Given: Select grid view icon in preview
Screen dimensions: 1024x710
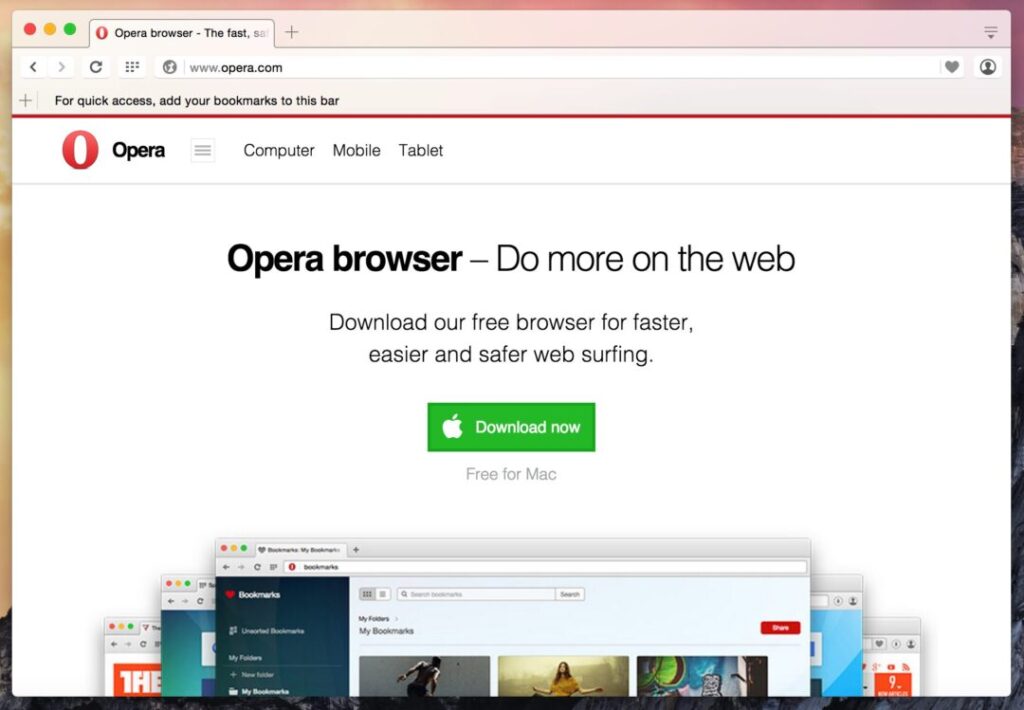Looking at the screenshot, I should coord(367,594).
